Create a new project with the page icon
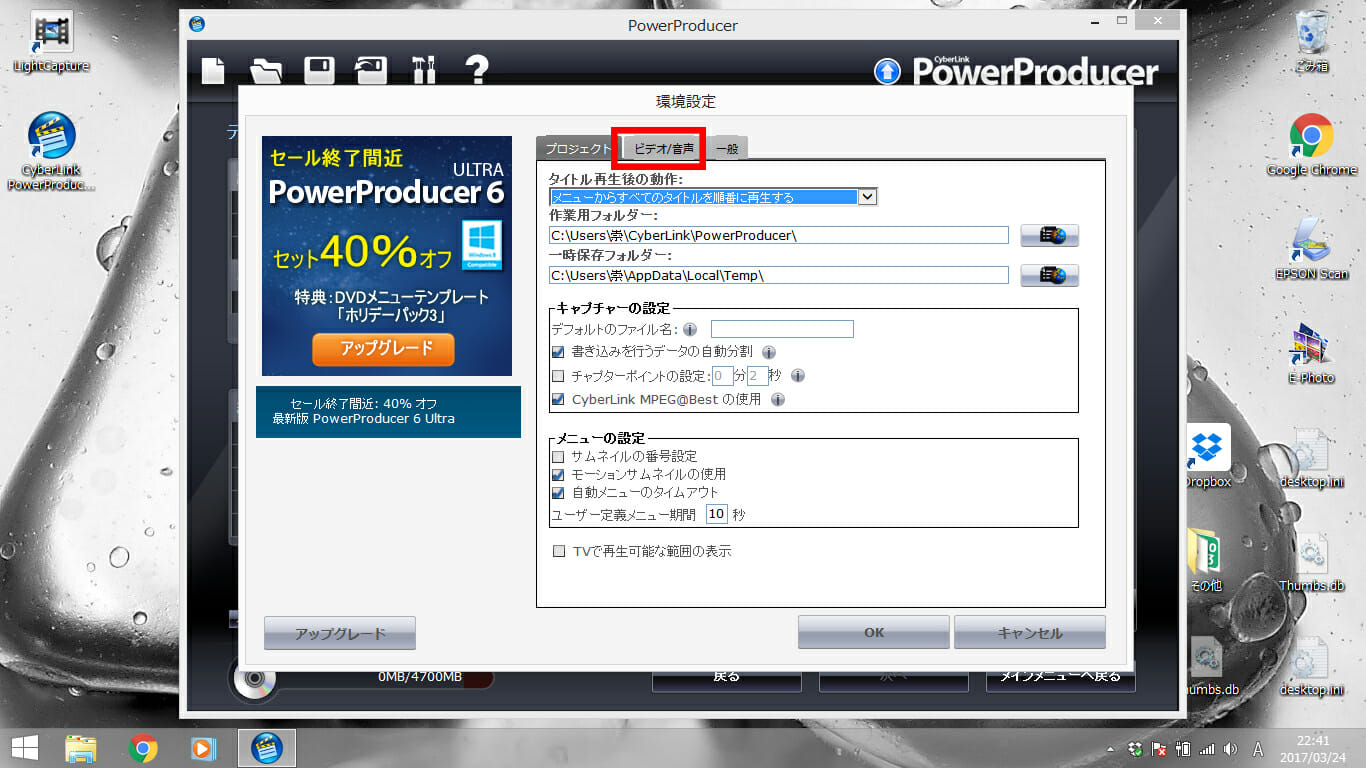The width and height of the screenshot is (1366, 768). (213, 70)
